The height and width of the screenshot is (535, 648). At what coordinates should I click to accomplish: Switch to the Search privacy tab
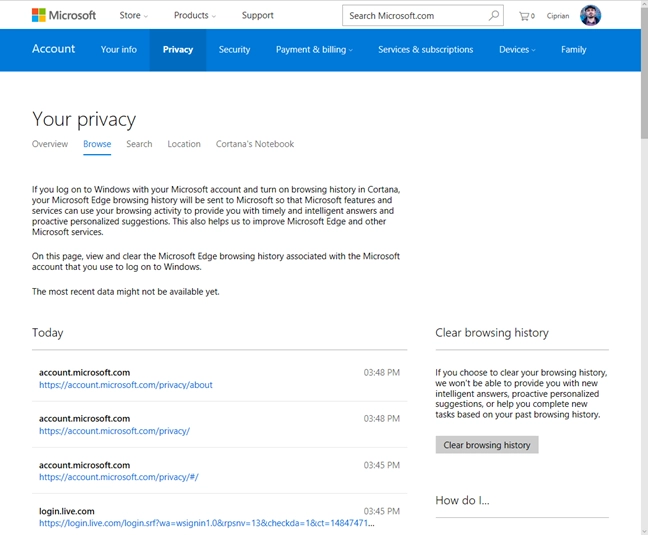pos(139,144)
